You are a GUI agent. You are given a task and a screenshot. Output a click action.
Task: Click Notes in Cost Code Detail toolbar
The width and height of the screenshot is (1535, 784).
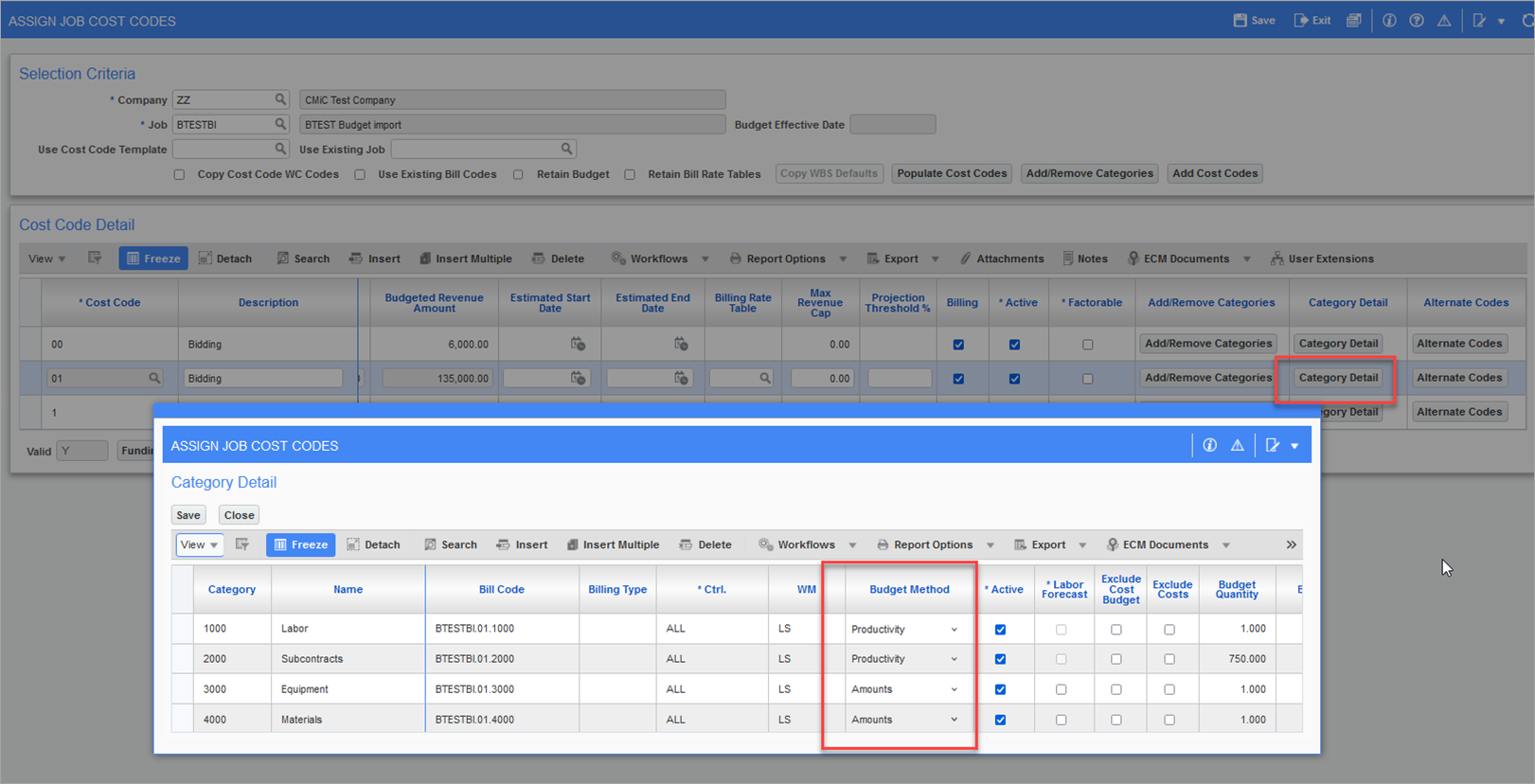tap(1084, 258)
